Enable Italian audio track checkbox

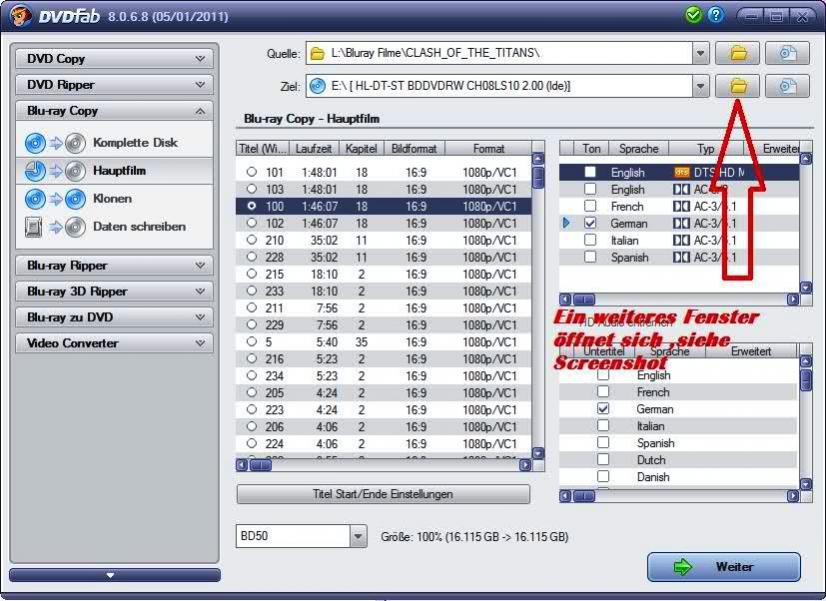click(590, 240)
